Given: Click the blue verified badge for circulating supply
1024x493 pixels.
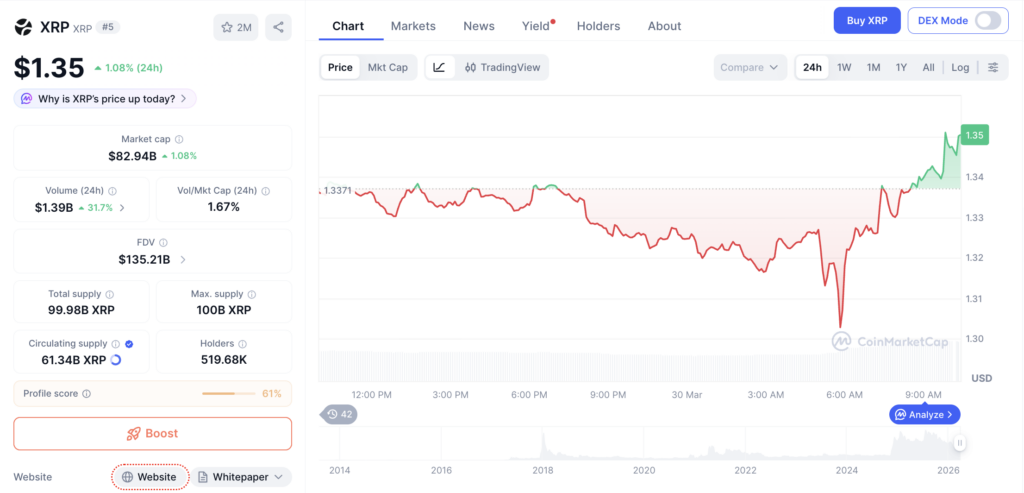Looking at the screenshot, I should (129, 343).
